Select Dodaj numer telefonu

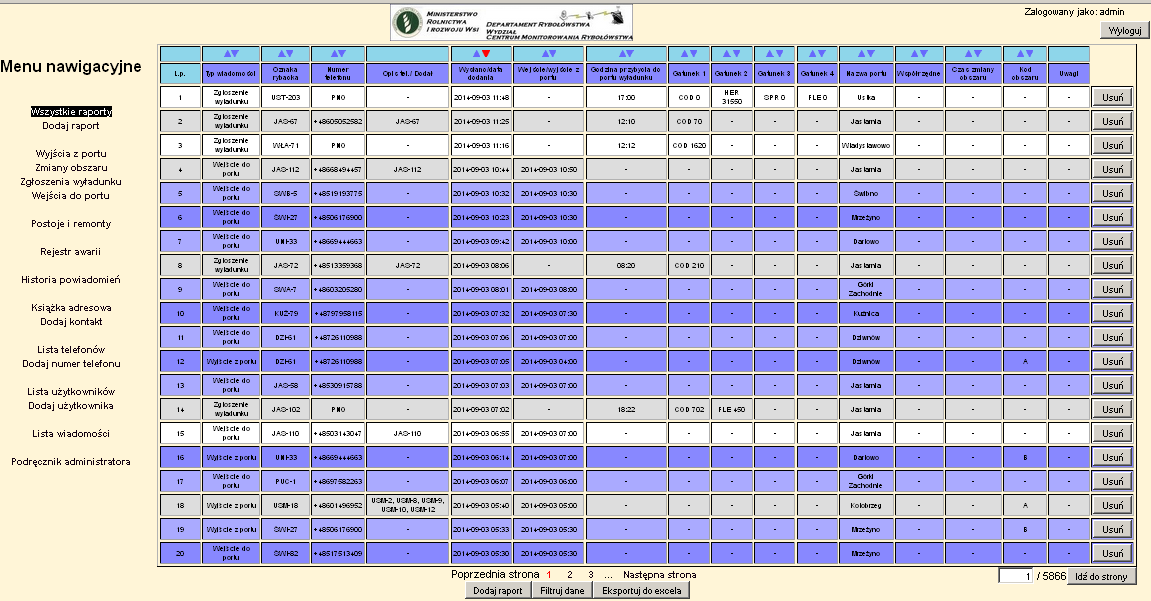point(71,363)
